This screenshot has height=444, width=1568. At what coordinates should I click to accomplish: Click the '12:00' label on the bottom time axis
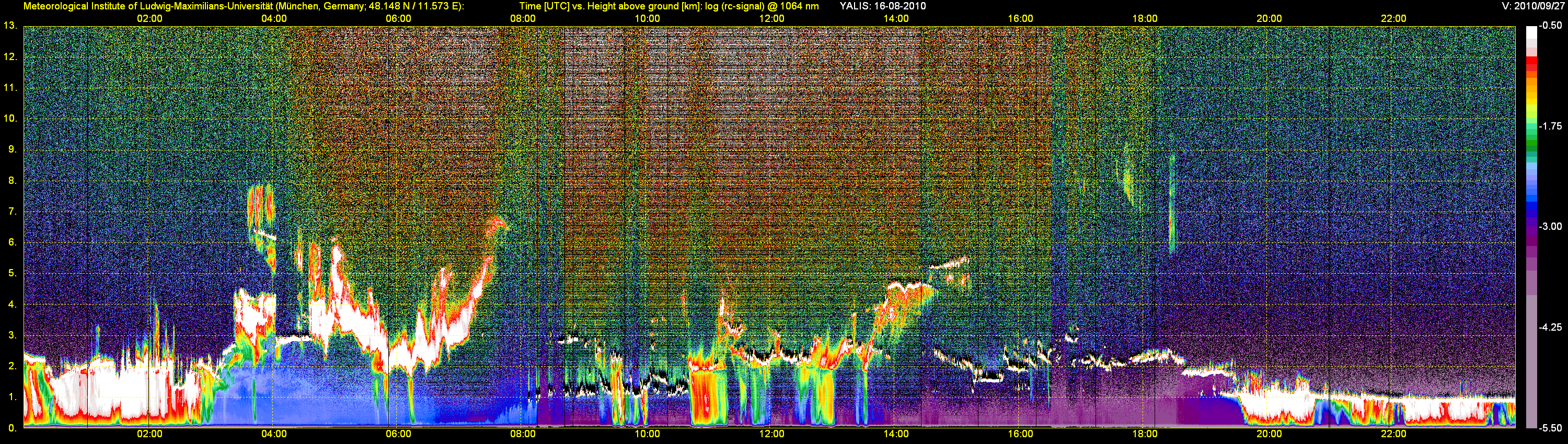771,434
